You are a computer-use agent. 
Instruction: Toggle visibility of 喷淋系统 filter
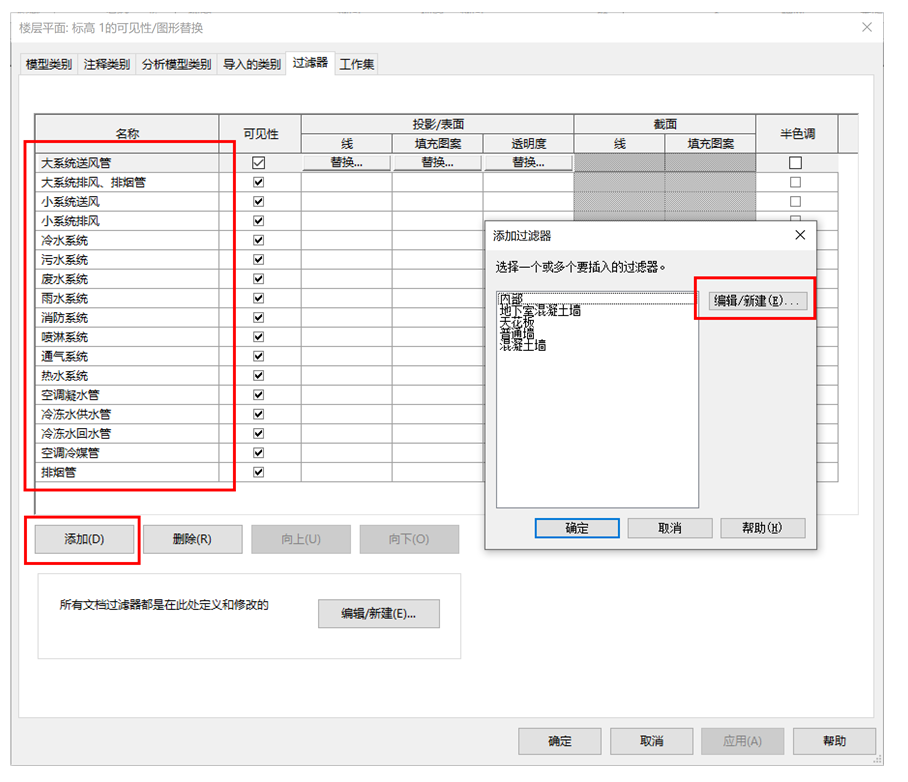click(x=259, y=337)
